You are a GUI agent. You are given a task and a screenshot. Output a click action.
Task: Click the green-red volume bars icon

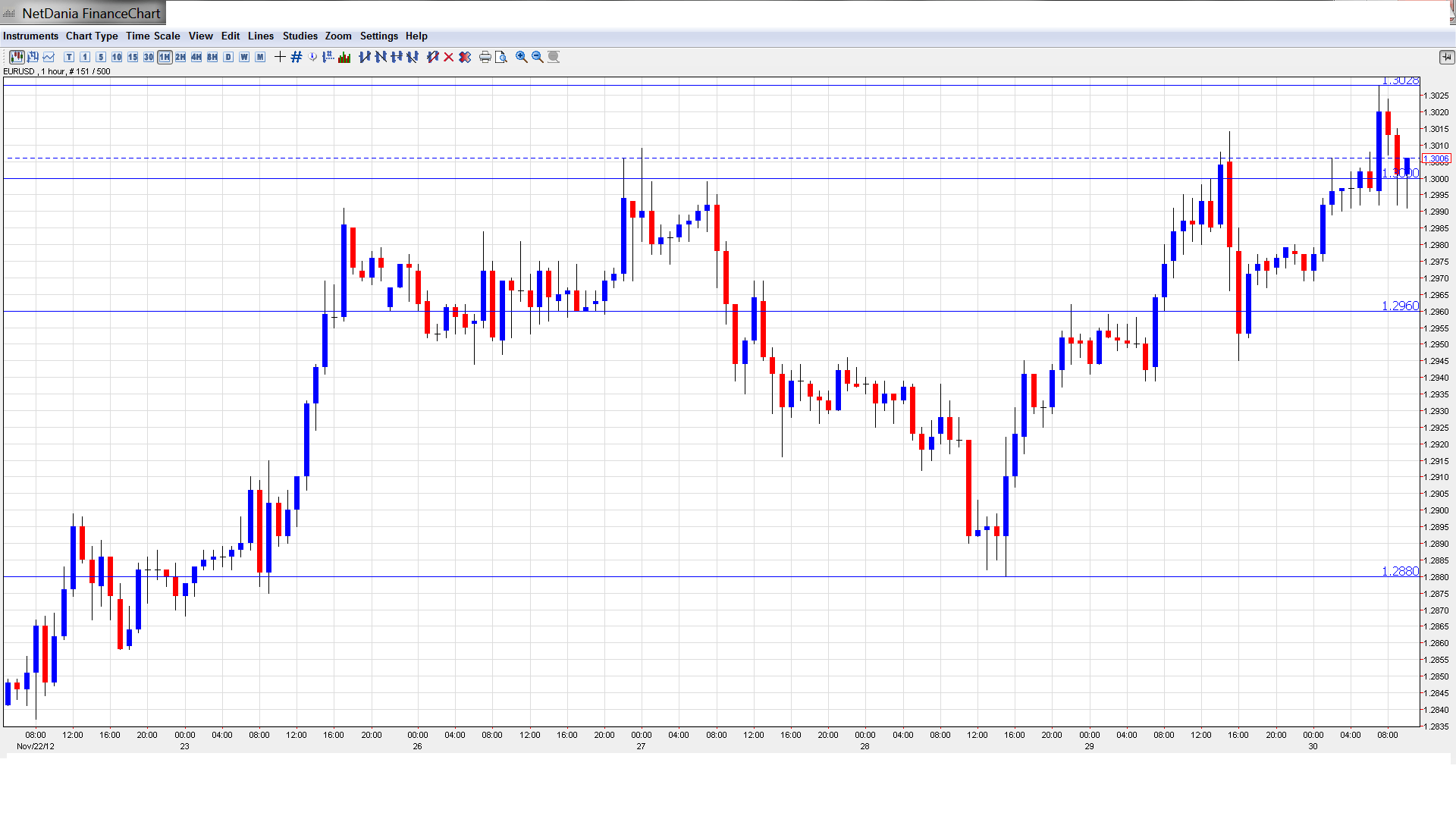click(344, 57)
